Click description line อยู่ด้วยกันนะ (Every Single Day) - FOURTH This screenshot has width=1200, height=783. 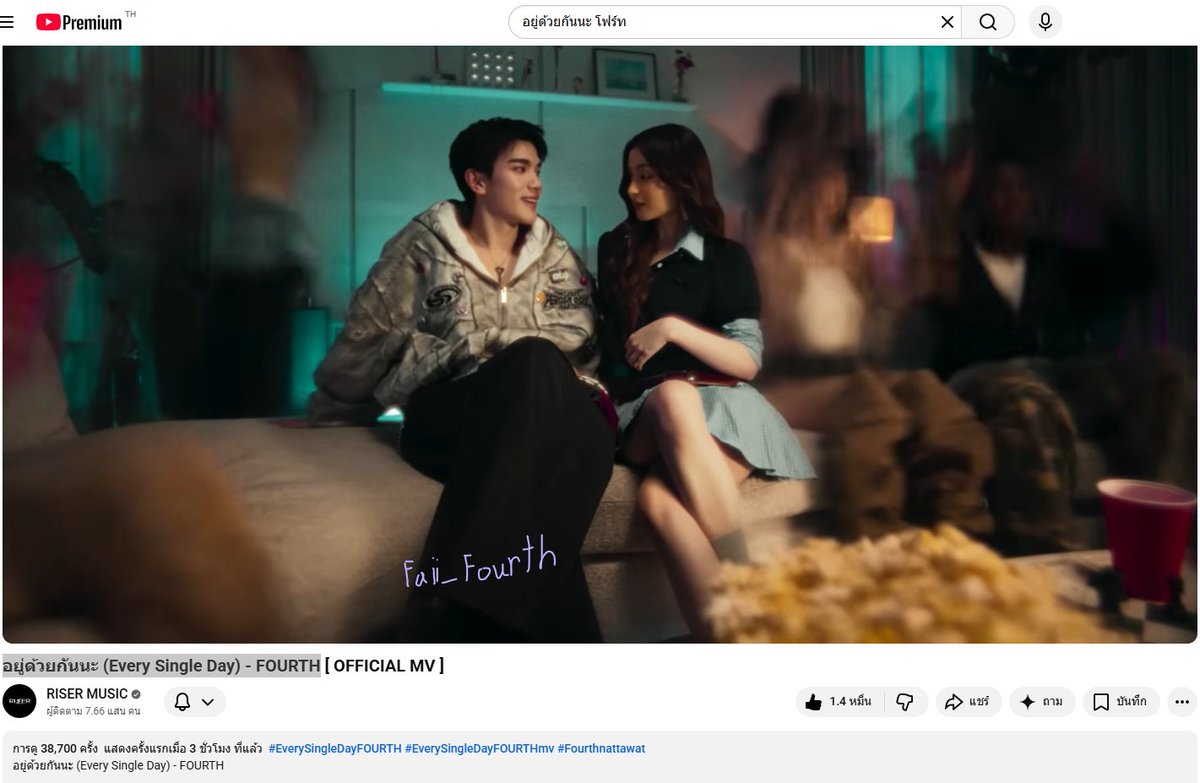118,765
